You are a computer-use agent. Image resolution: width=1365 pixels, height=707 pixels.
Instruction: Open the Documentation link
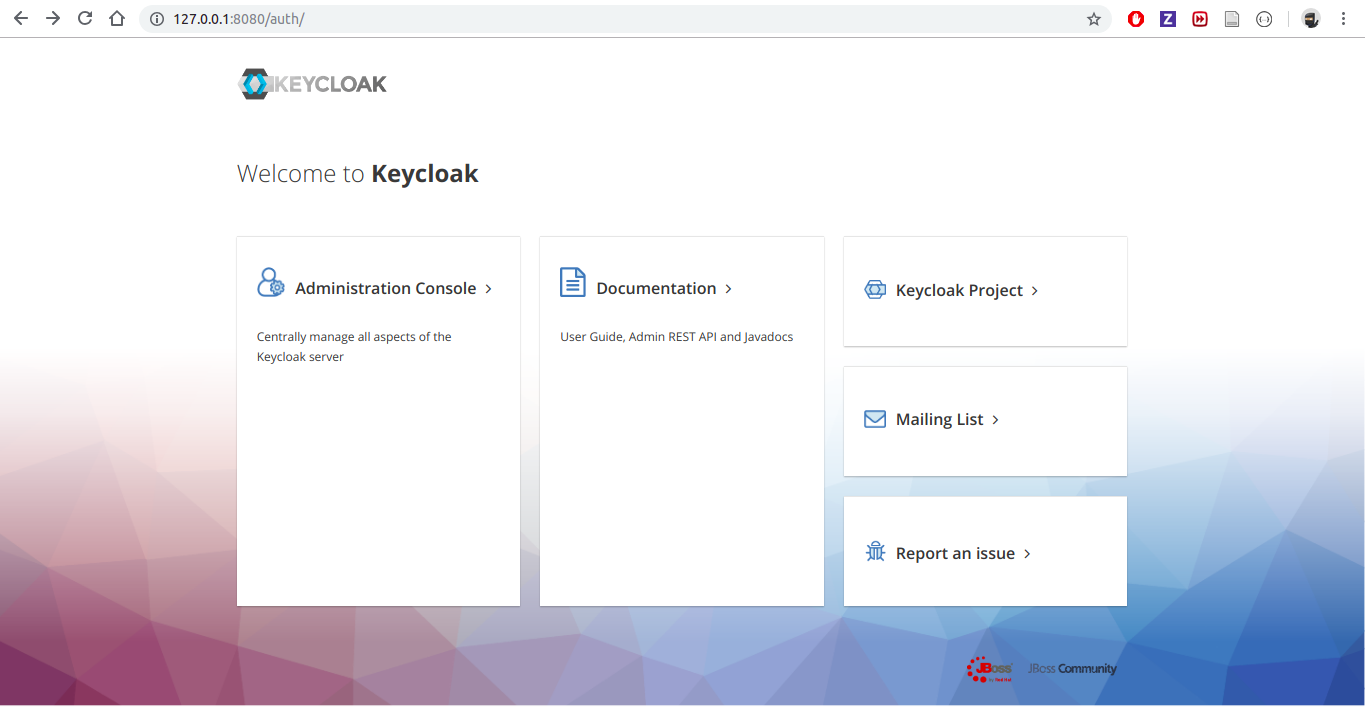656,288
